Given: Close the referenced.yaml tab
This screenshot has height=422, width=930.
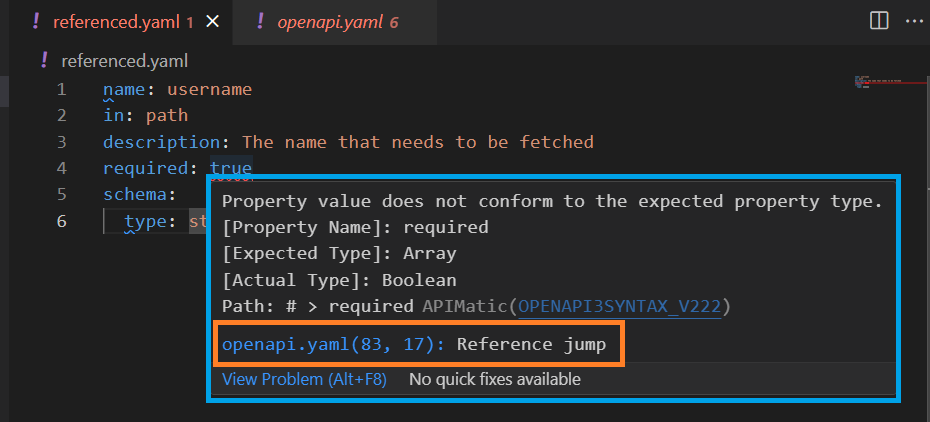Looking at the screenshot, I should click(x=212, y=23).
